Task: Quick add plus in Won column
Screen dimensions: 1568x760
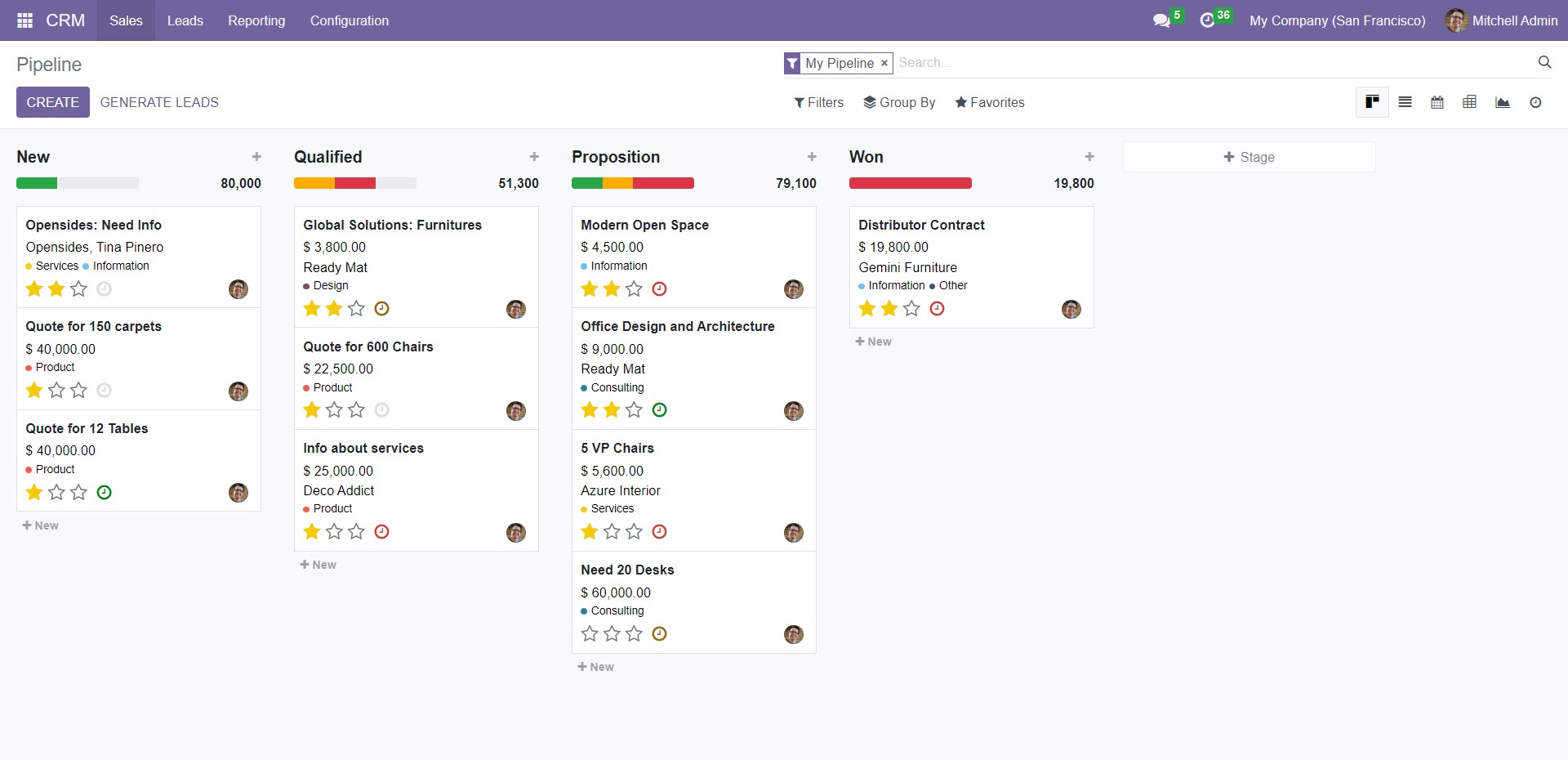Action: (1089, 157)
